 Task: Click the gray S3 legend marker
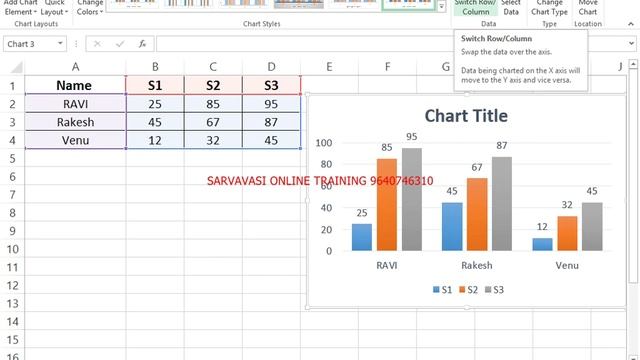(x=488, y=289)
